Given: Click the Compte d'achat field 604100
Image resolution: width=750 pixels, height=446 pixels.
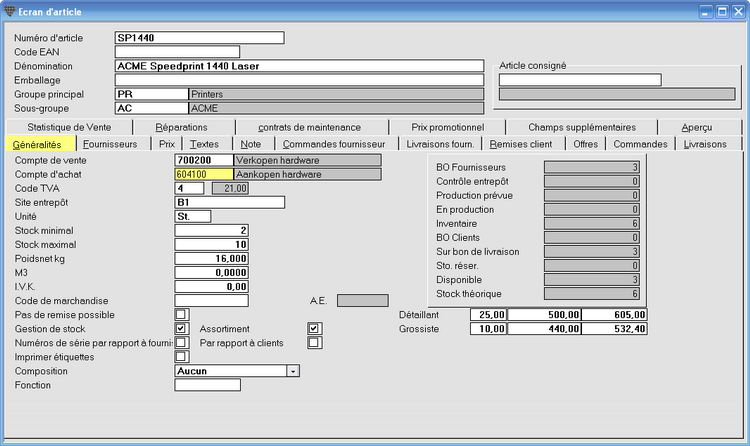Looking at the screenshot, I should tap(204, 174).
